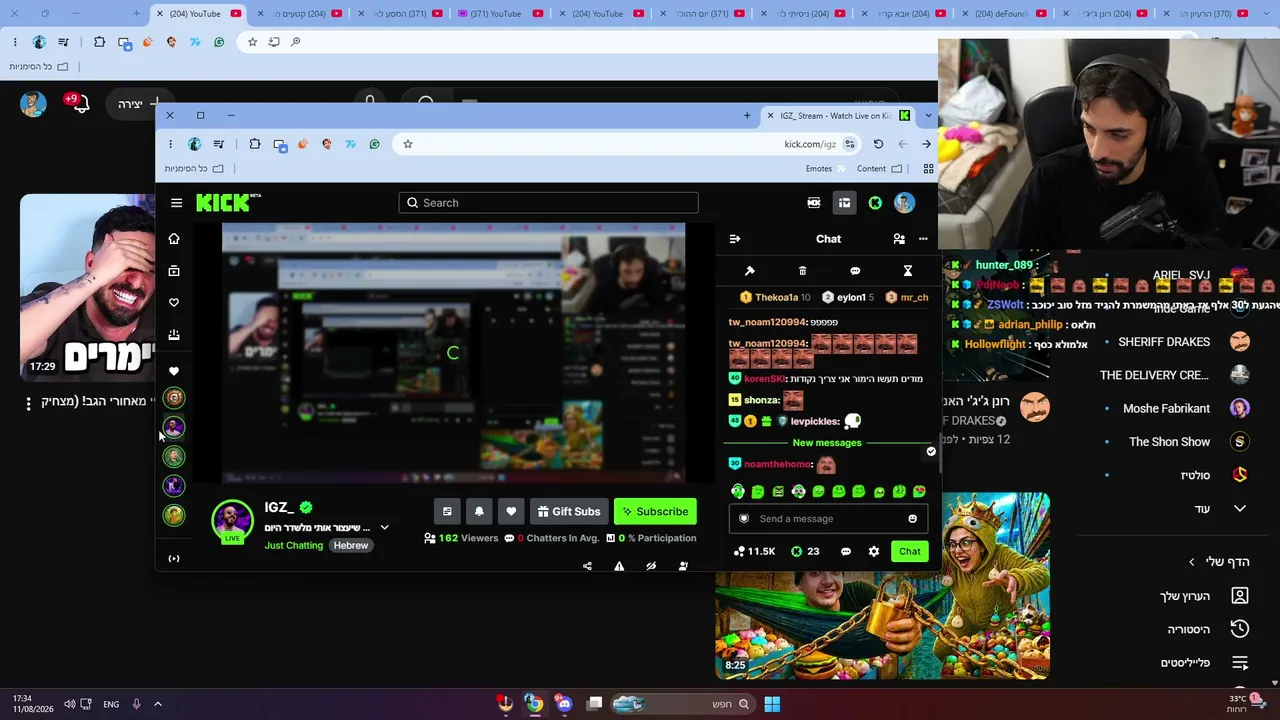1280x720 pixels.
Task: Open the Following heart outline icon in the Kick sidebar
Action: coord(174,303)
